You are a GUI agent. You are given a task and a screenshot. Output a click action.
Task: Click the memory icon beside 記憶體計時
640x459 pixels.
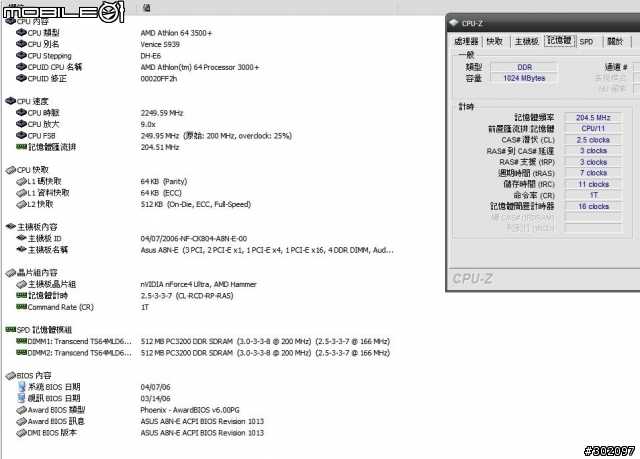coord(21,295)
